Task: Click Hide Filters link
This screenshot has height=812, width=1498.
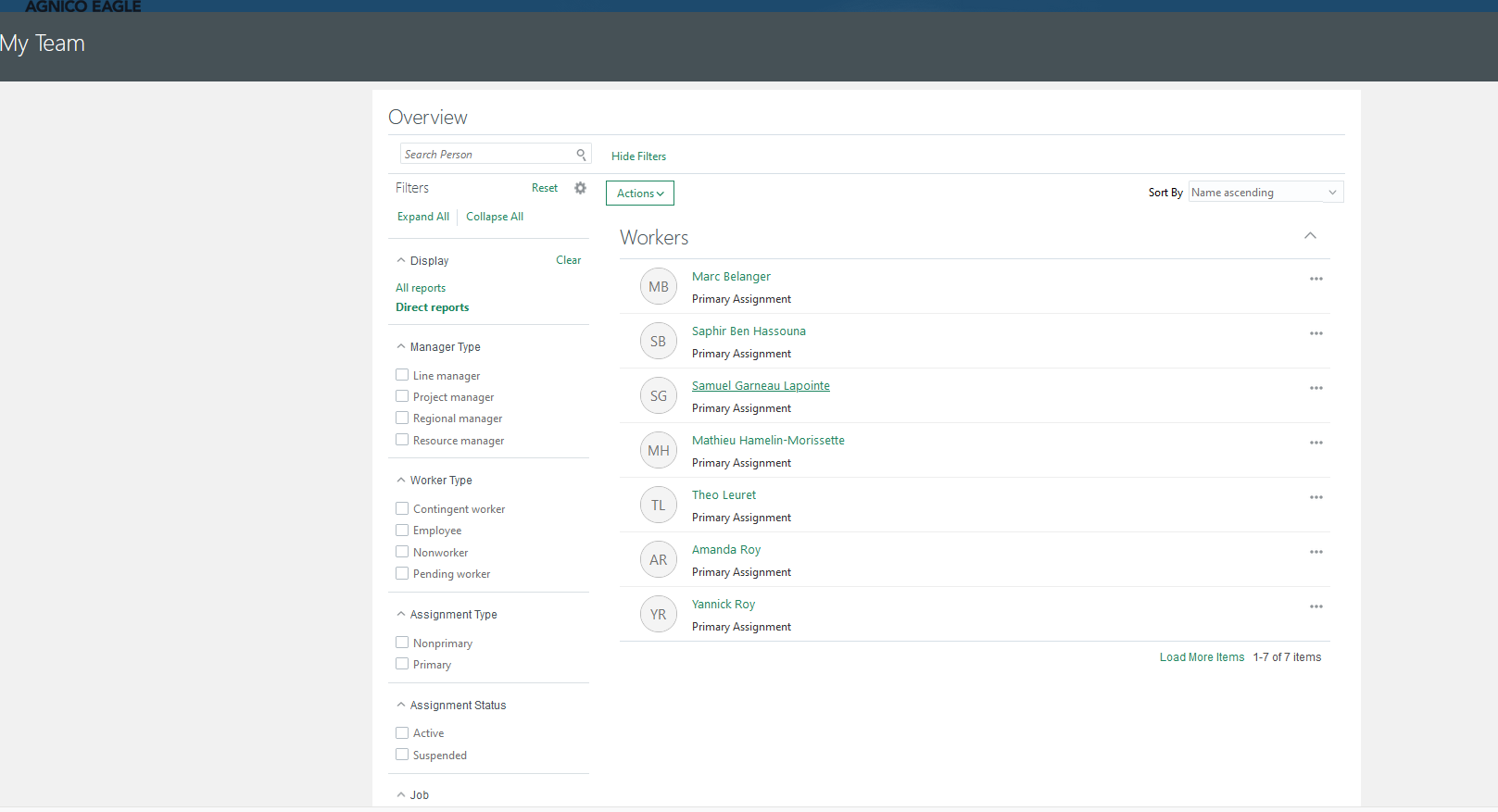Action: click(638, 156)
